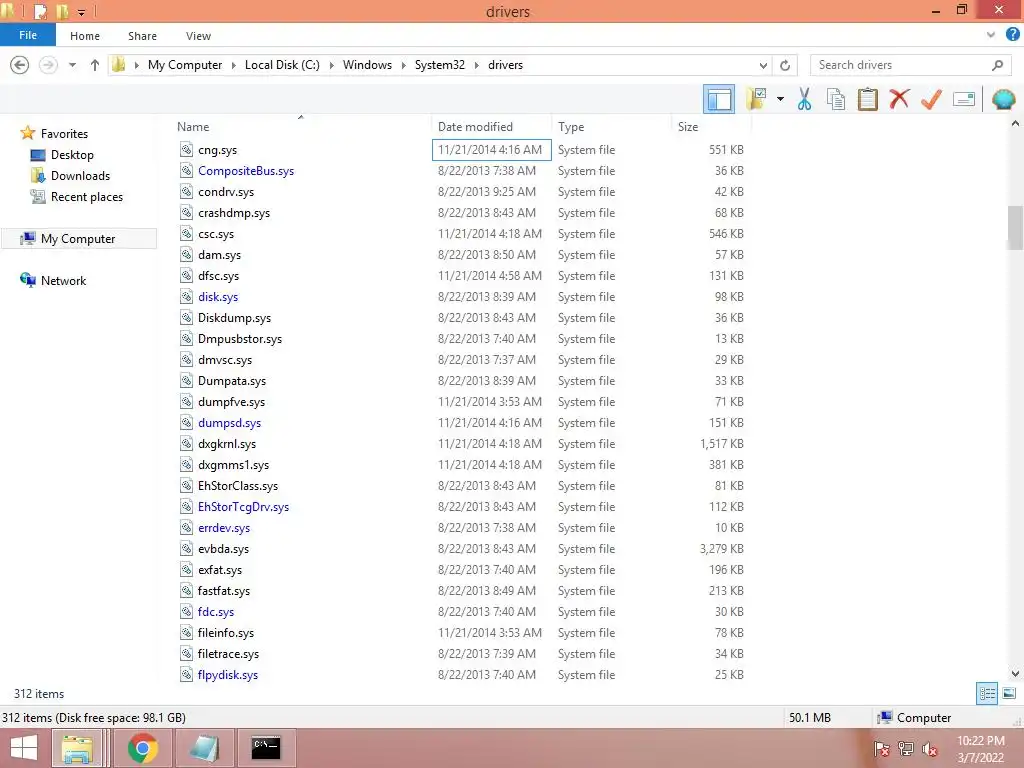Image resolution: width=1024 pixels, height=768 pixels.
Task: Expand the arrow after My Computer breadcrumb
Action: point(234,65)
